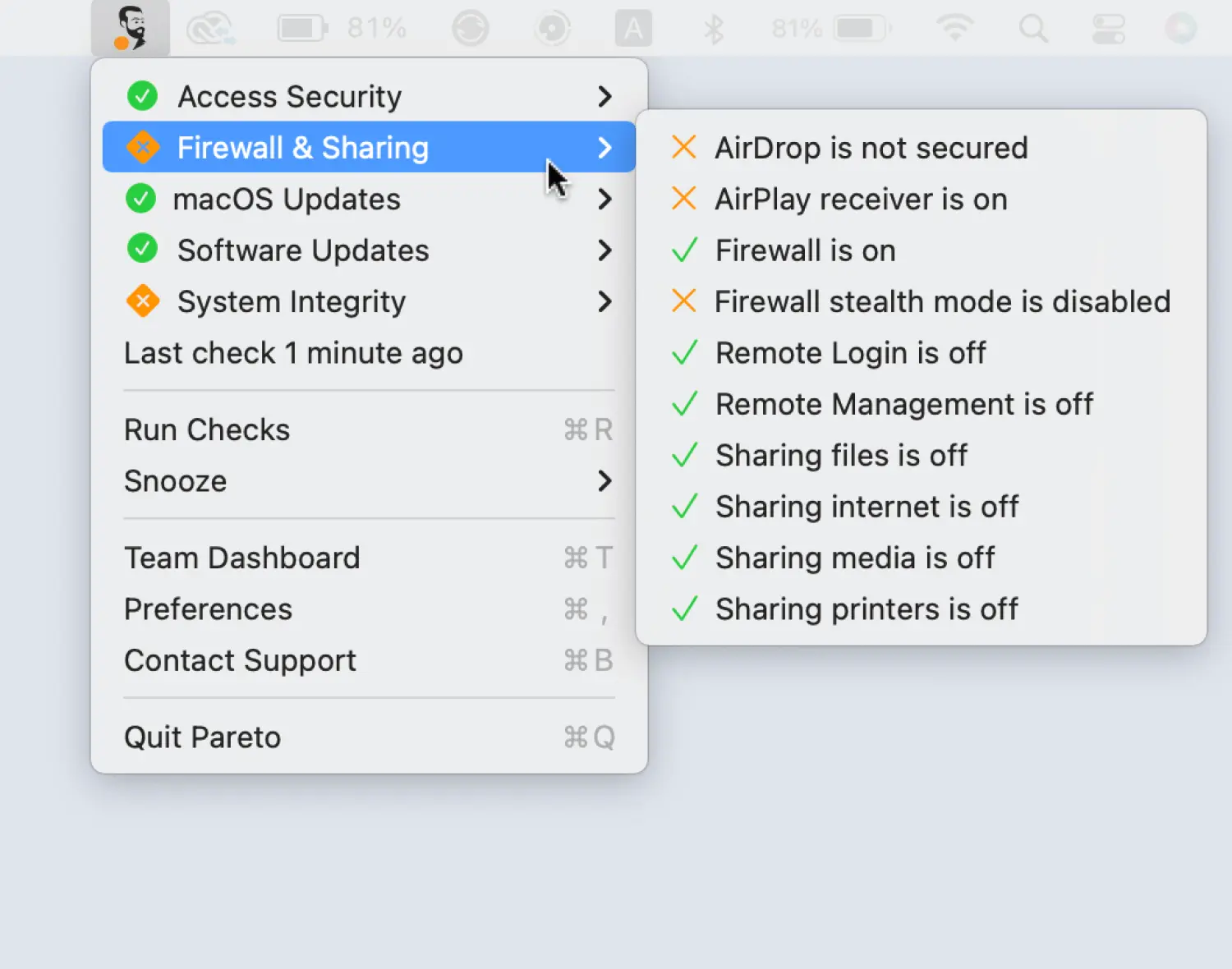1232x969 pixels.
Task: Expand Snooze submenu chevron
Action: click(605, 480)
